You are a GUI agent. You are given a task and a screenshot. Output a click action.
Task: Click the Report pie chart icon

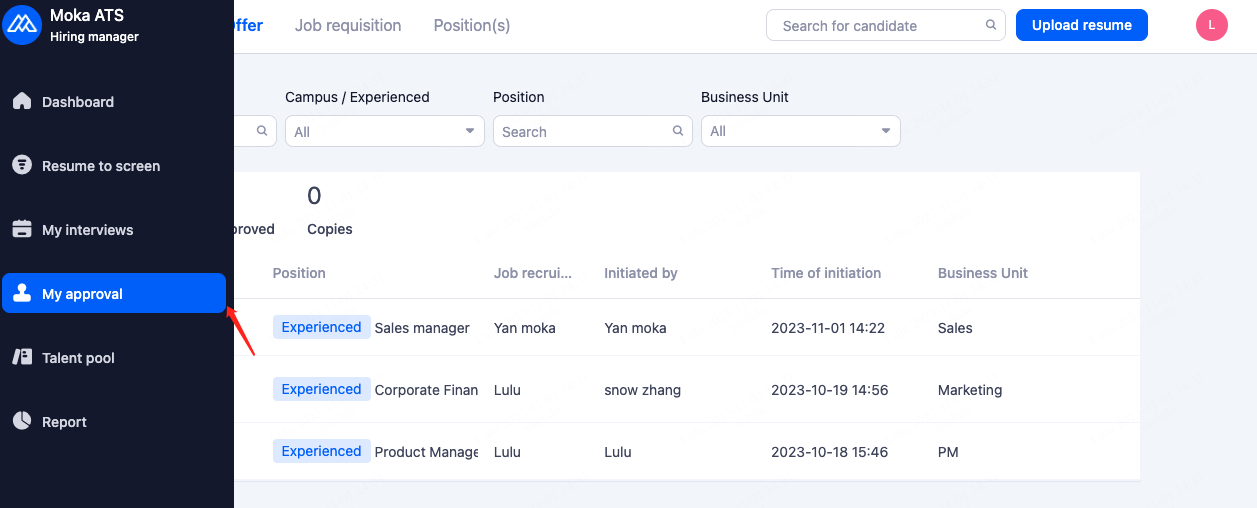click(22, 421)
